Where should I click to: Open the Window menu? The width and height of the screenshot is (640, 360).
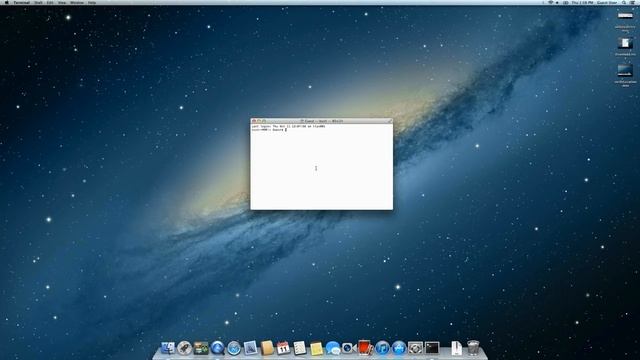(77, 2)
